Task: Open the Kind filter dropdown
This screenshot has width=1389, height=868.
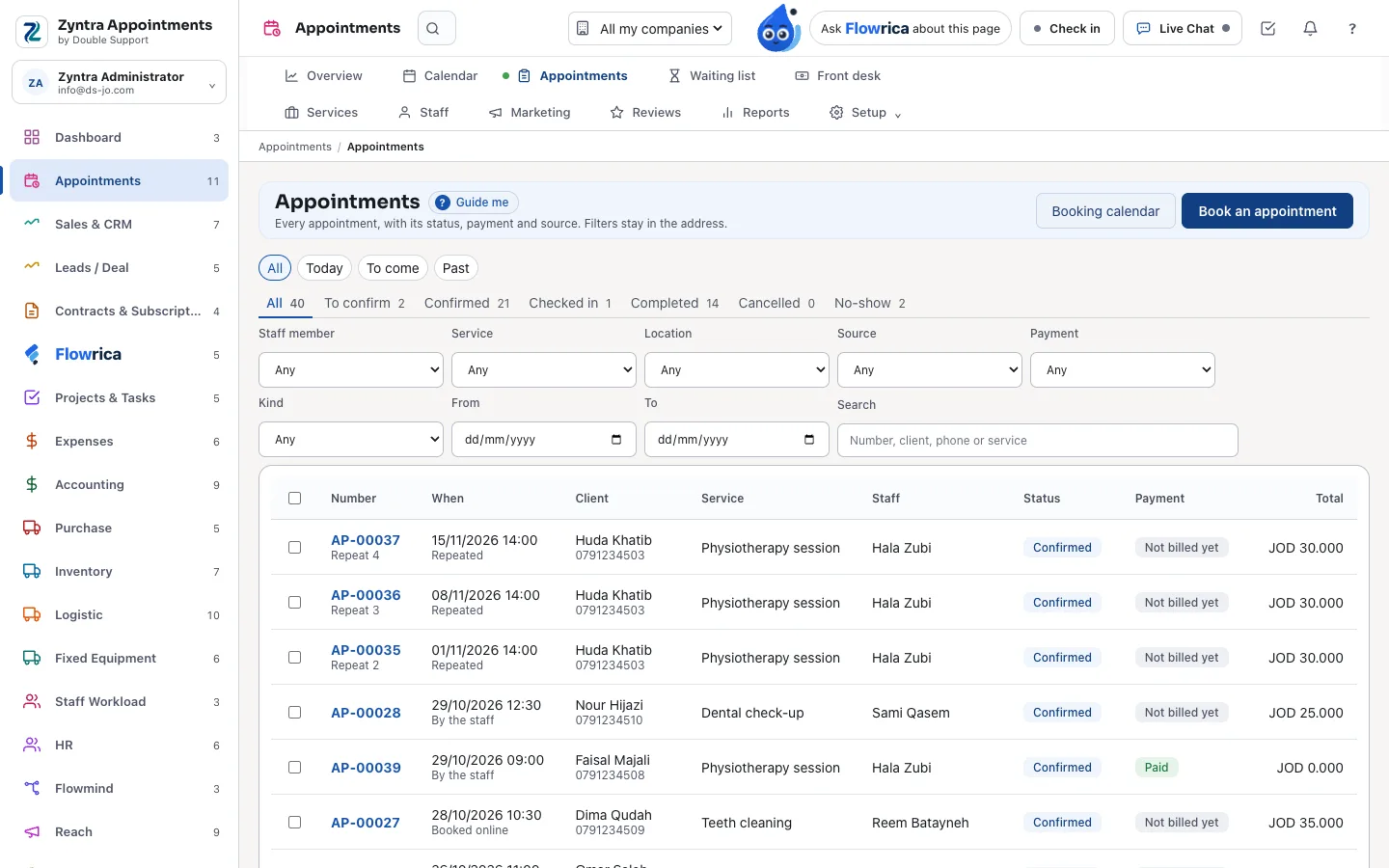Action: [351, 439]
